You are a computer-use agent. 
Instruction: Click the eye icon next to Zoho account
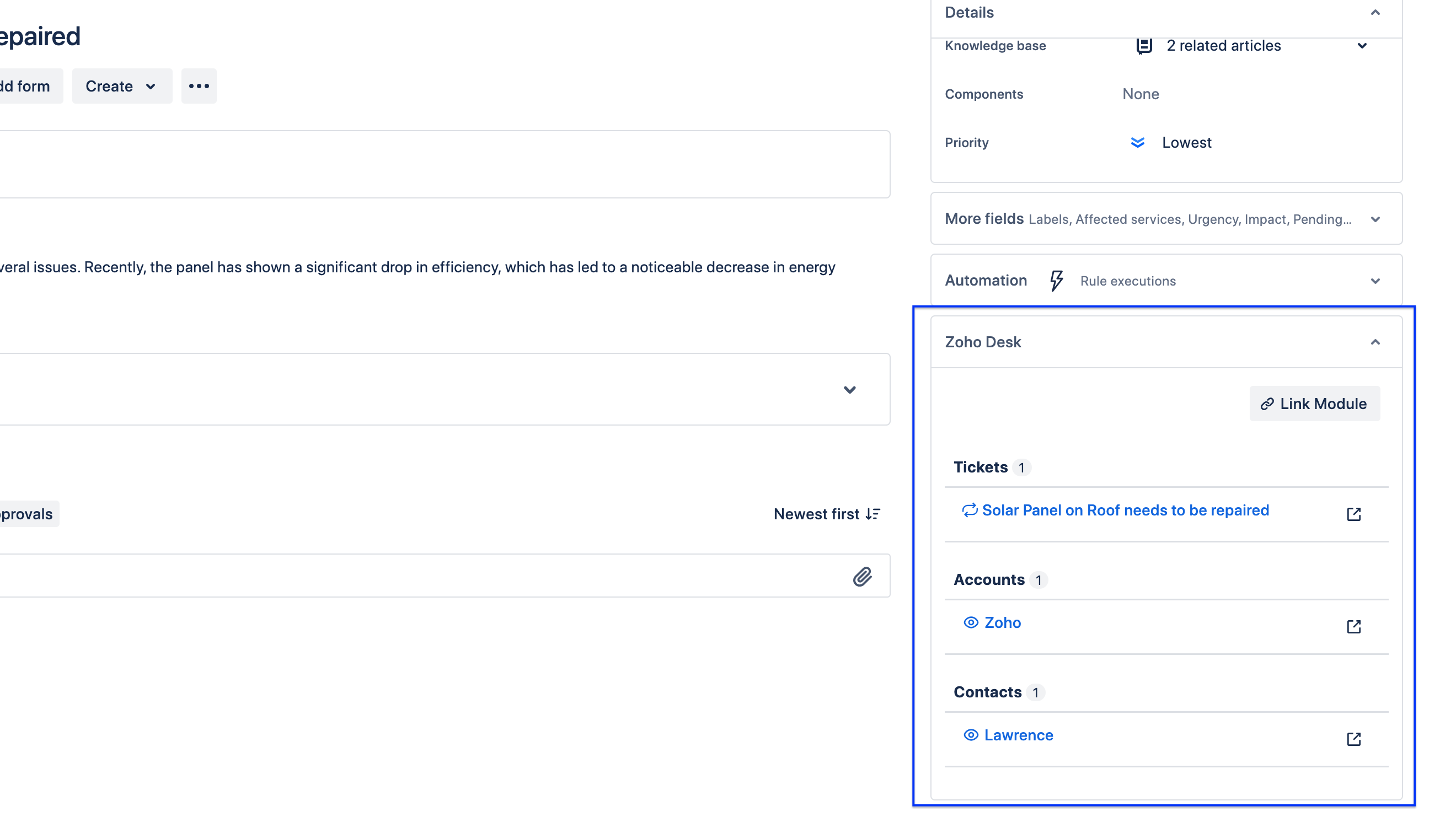pos(971,622)
